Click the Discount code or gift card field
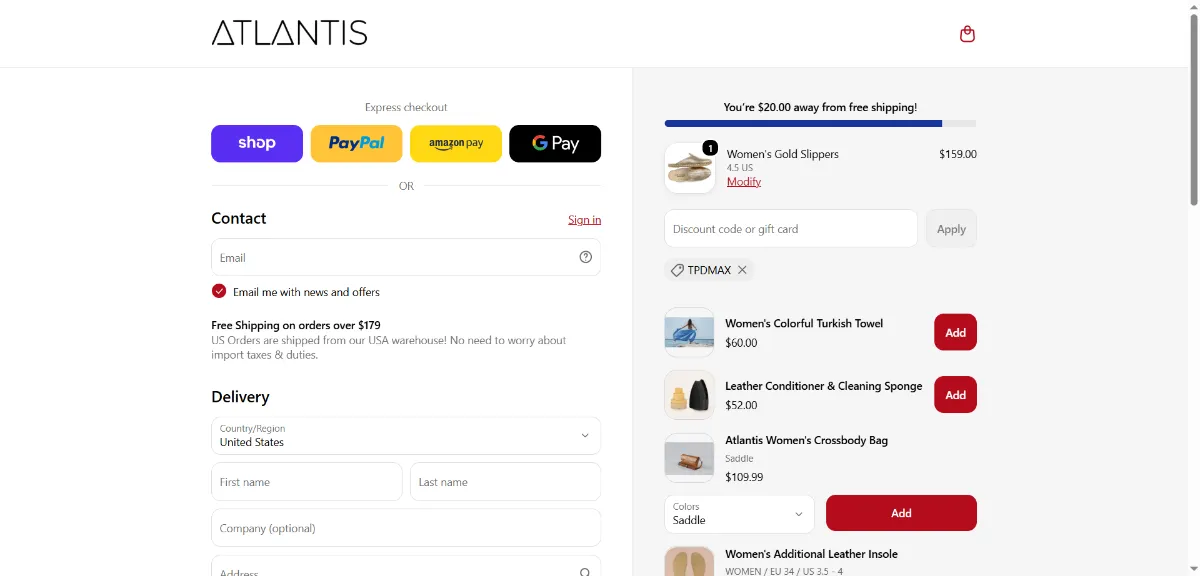The image size is (1200, 576). coord(790,229)
